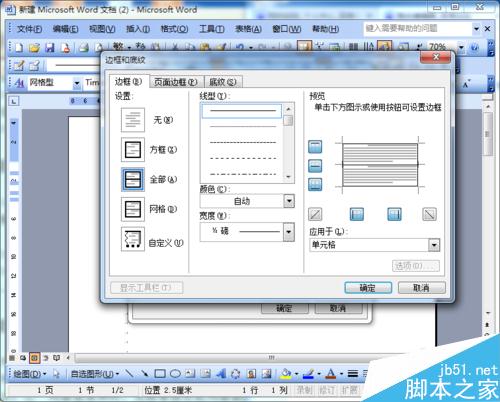Open the 70% zoom dropdown

point(461,48)
